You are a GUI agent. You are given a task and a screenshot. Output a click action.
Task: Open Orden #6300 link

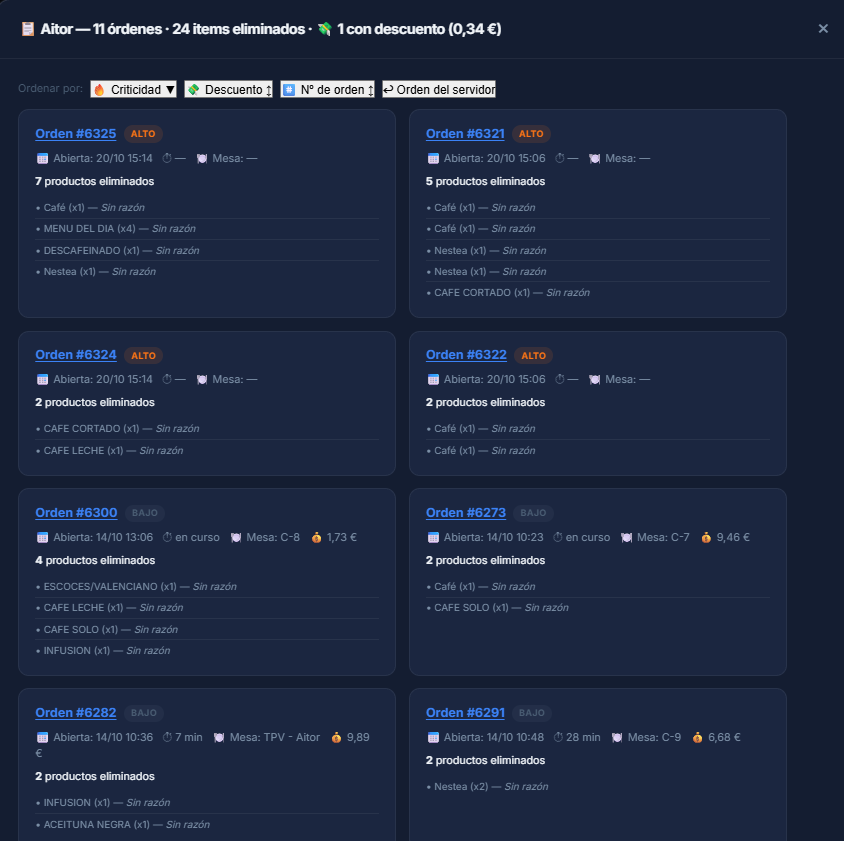[x=76, y=513]
